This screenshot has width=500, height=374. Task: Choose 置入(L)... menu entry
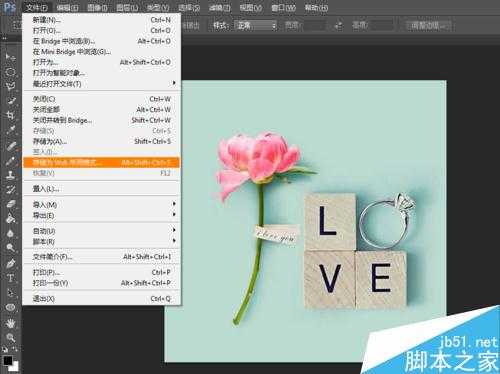(102, 189)
